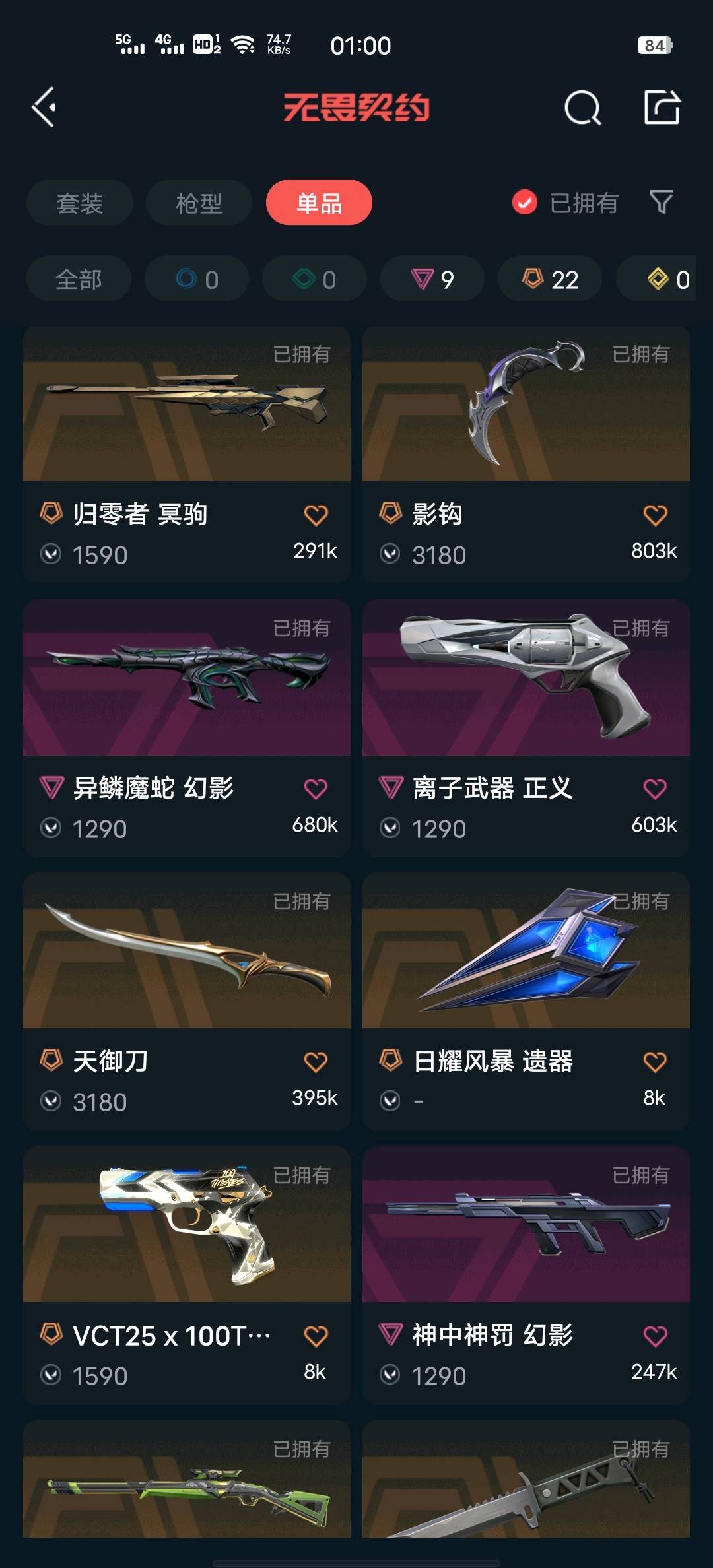
Task: Switch to the 套装 tab
Action: 80,203
